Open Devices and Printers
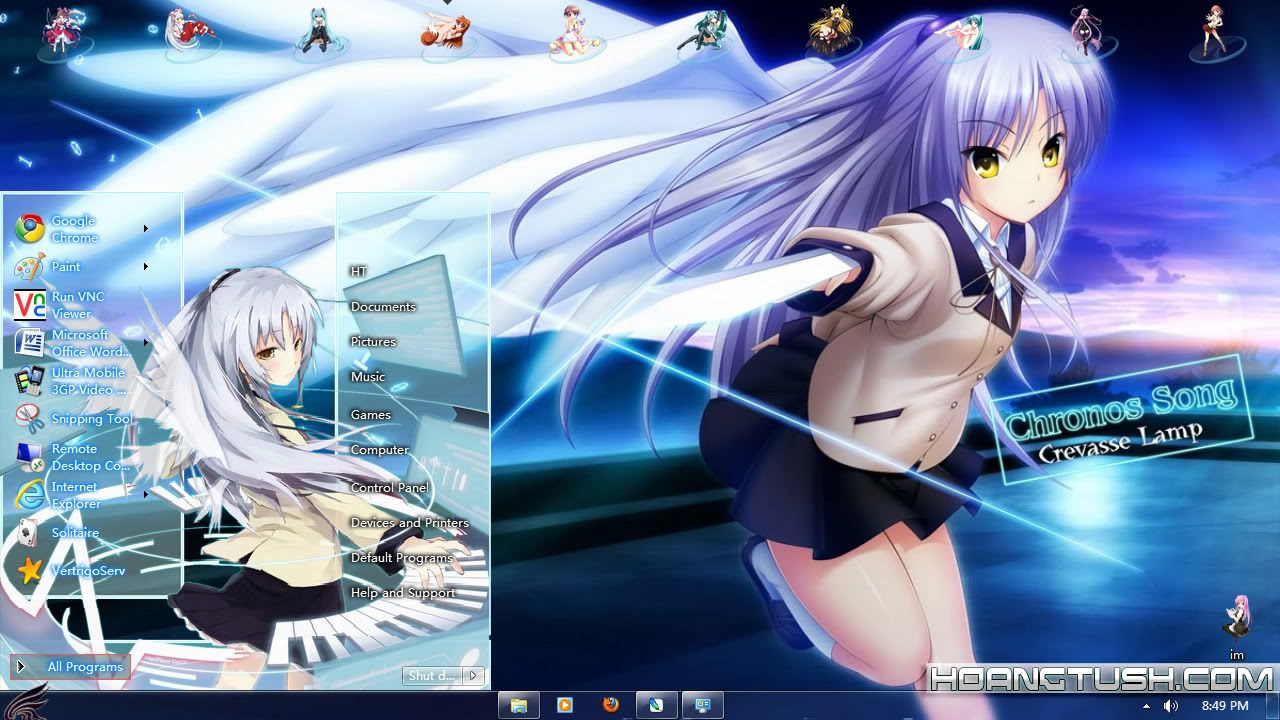The image size is (1280, 720). (410, 523)
